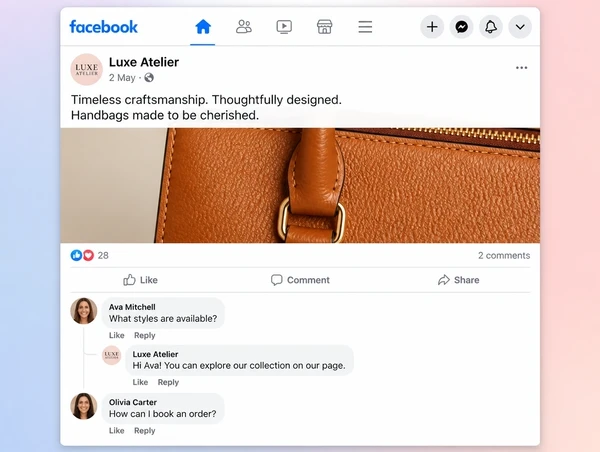The height and width of the screenshot is (452, 600).
Task: Open the Home tab
Action: 203,27
